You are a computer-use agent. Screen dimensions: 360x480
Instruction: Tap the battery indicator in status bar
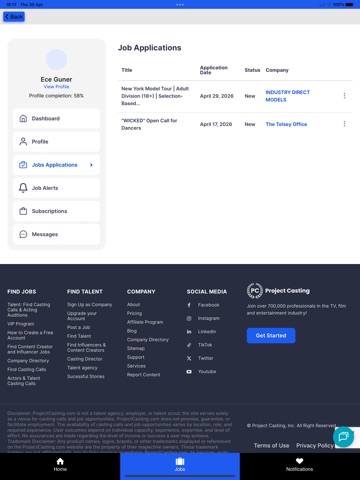click(349, 5)
